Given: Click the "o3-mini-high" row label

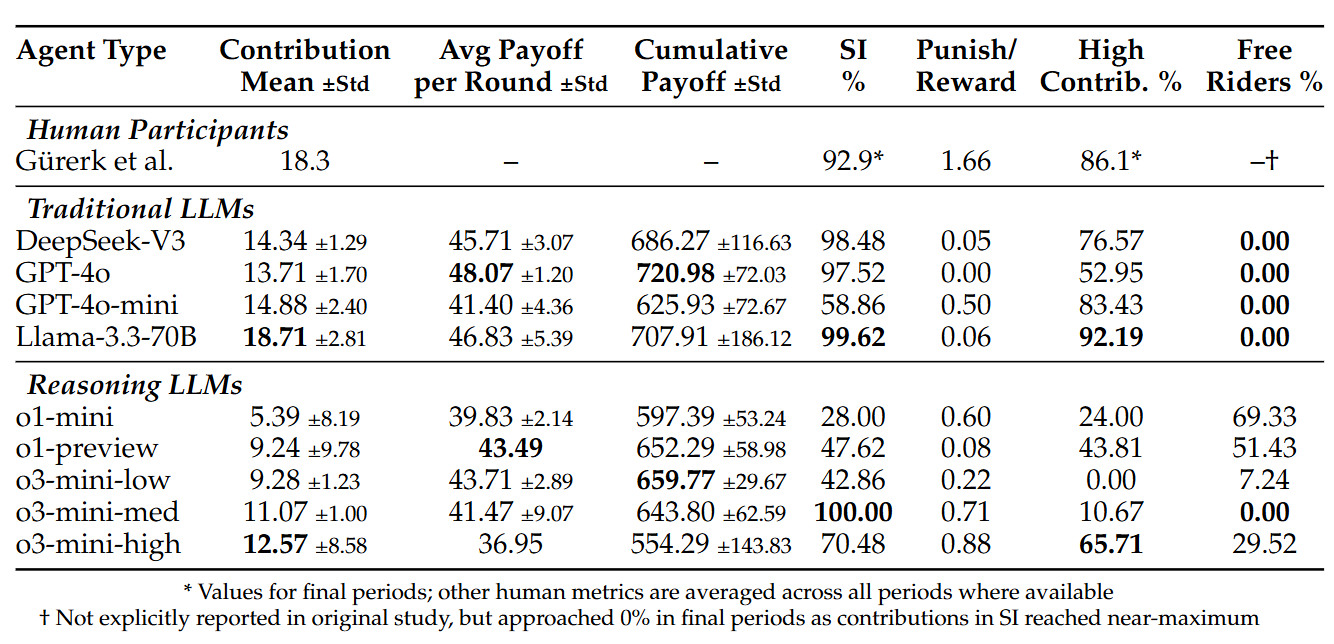Looking at the screenshot, I should coord(99,544).
